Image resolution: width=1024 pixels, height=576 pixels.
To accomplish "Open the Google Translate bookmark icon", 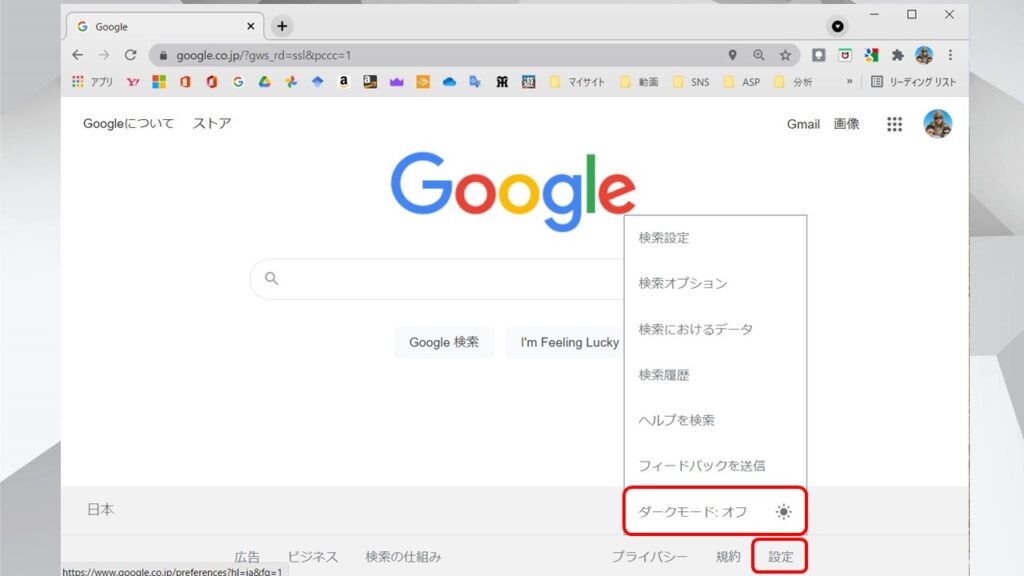I will point(475,82).
